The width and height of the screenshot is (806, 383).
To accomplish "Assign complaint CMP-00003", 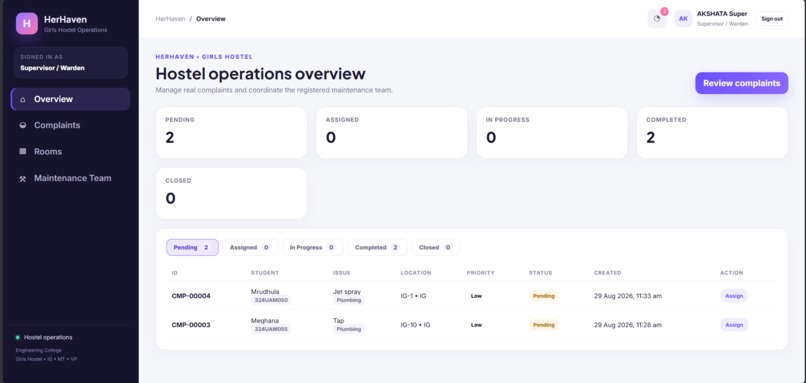I will tap(734, 325).
